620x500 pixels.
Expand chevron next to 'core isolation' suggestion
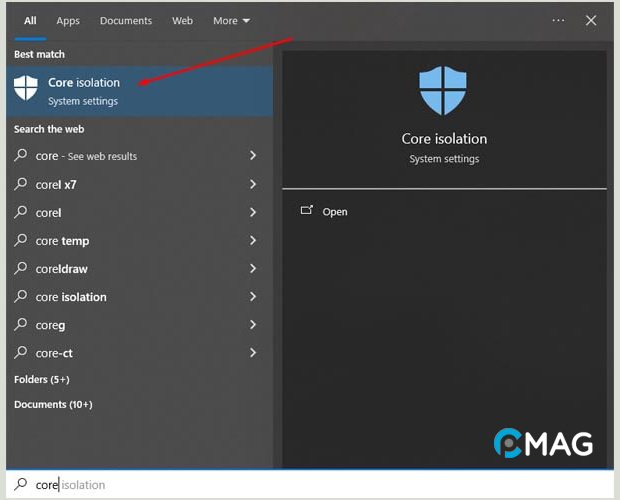pos(253,297)
